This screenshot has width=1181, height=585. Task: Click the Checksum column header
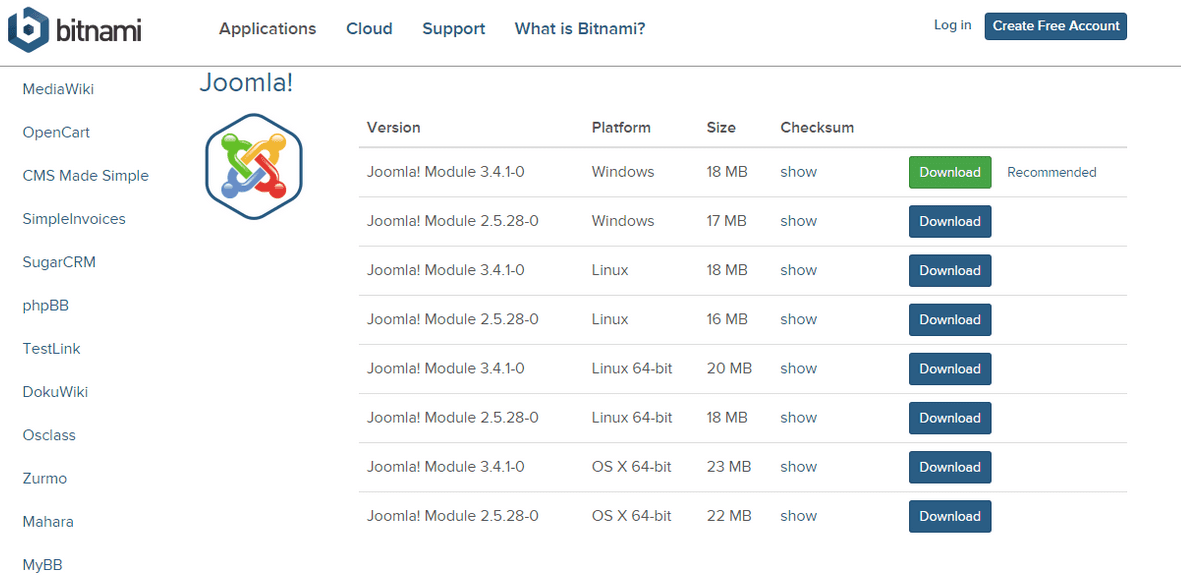click(x=817, y=127)
